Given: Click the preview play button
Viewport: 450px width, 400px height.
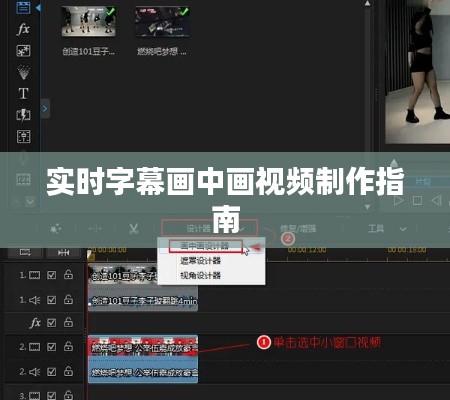Looking at the screenshot, I should [x=398, y=201].
